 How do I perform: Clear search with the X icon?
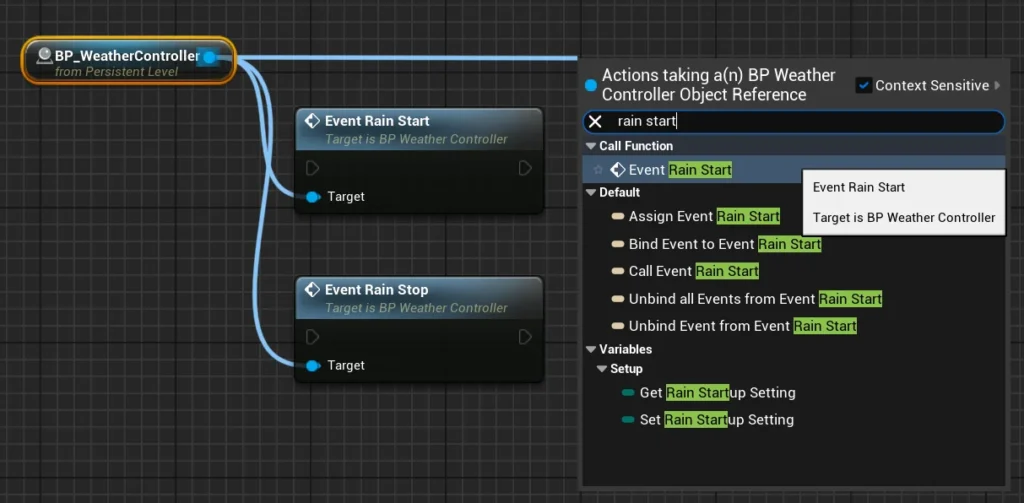tap(595, 121)
